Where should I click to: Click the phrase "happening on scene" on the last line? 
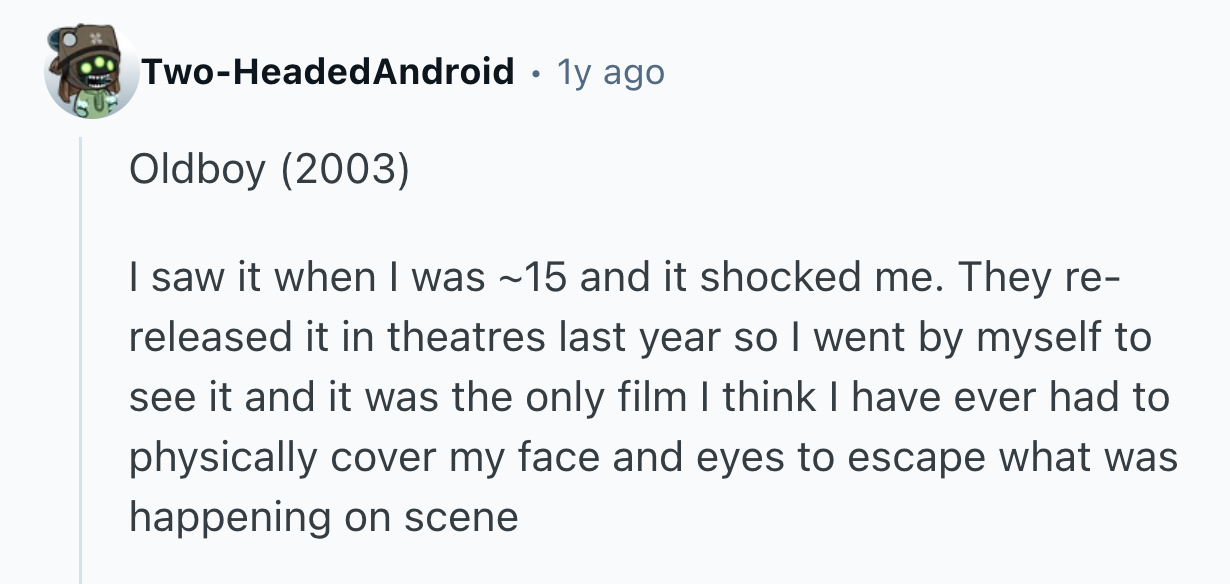point(324,517)
